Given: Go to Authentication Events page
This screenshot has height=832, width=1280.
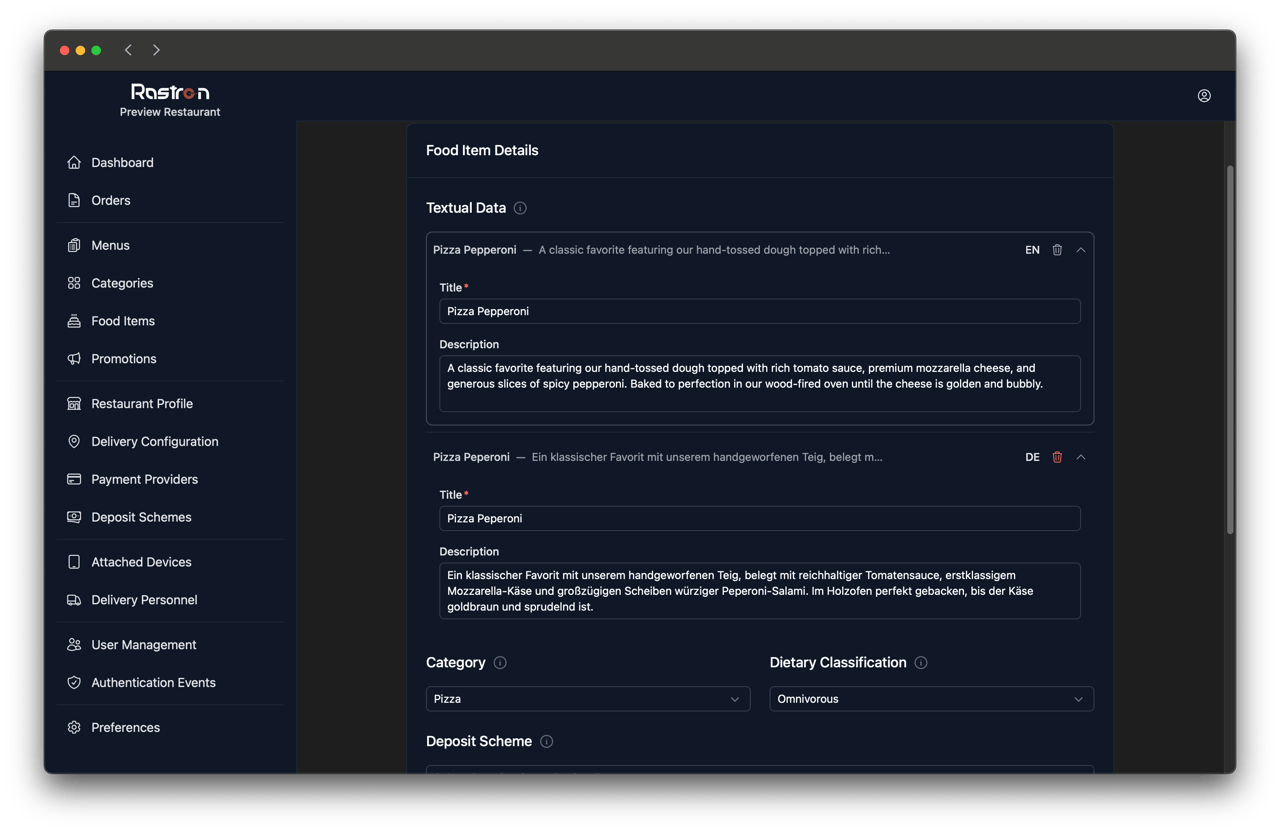Looking at the screenshot, I should click(153, 682).
